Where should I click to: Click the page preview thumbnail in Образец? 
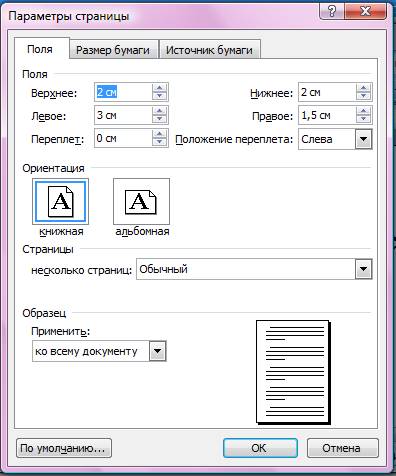coord(293,372)
